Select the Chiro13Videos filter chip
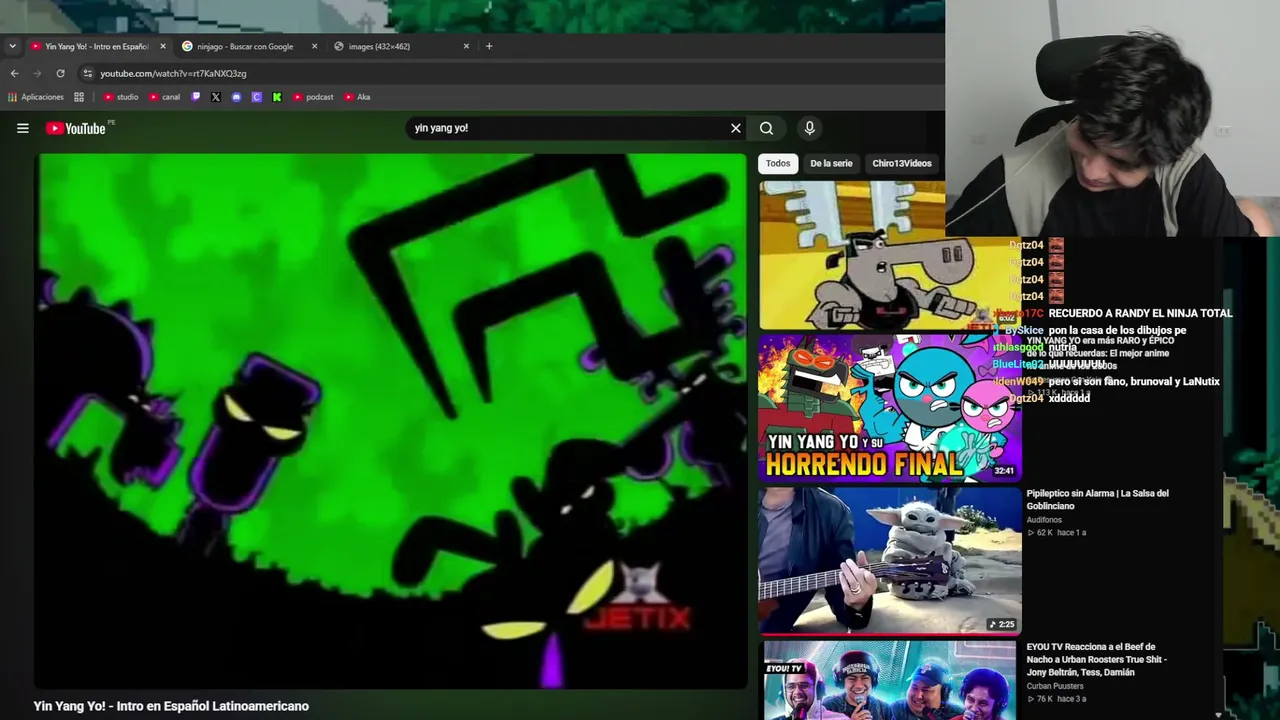 coord(902,163)
